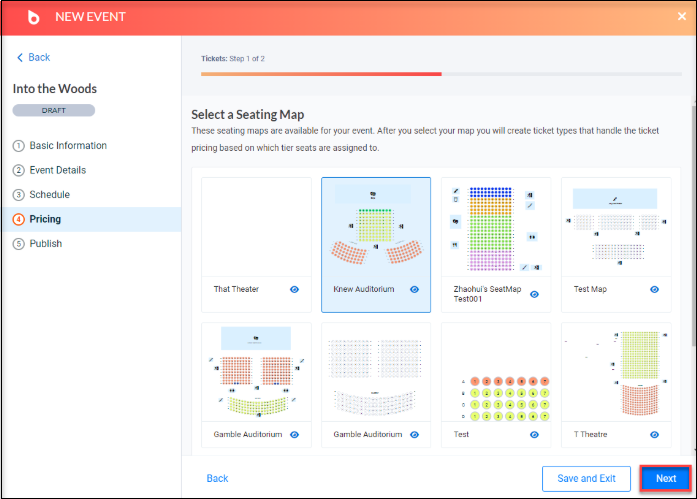Preview the That Theater seating map eye icon

click(294, 289)
